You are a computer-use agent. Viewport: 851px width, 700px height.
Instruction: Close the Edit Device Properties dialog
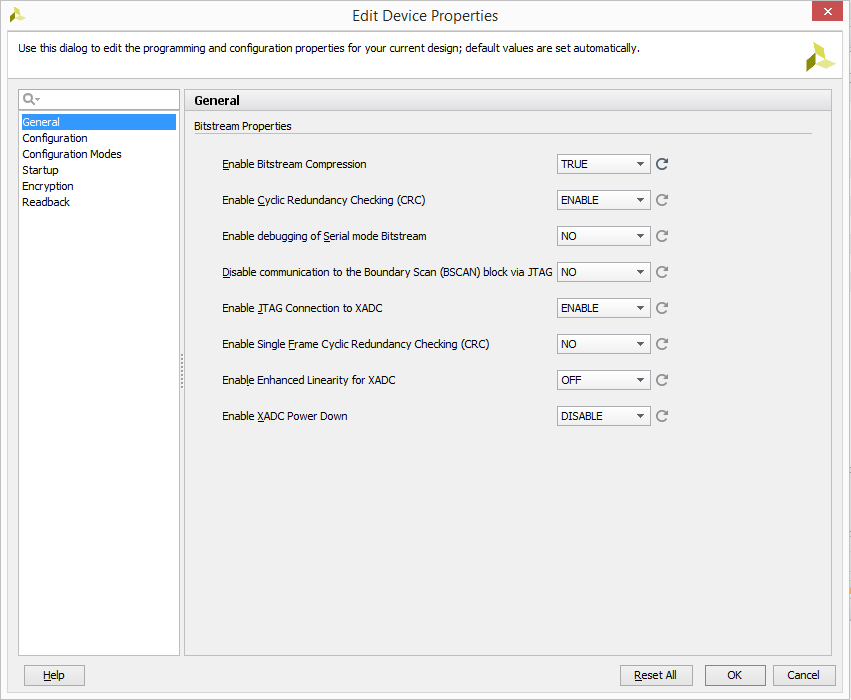tap(827, 11)
